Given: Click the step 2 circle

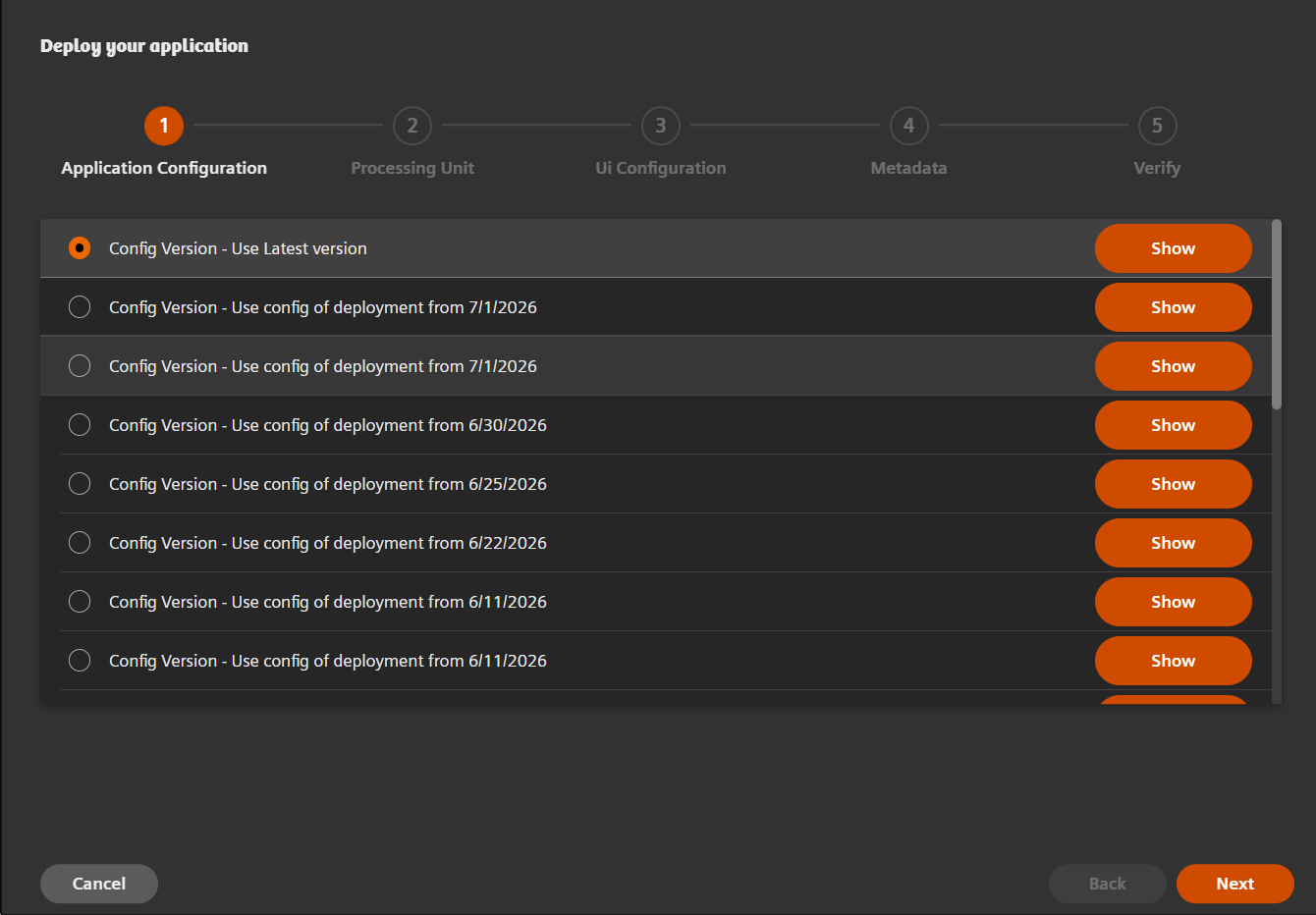Looking at the screenshot, I should (412, 126).
